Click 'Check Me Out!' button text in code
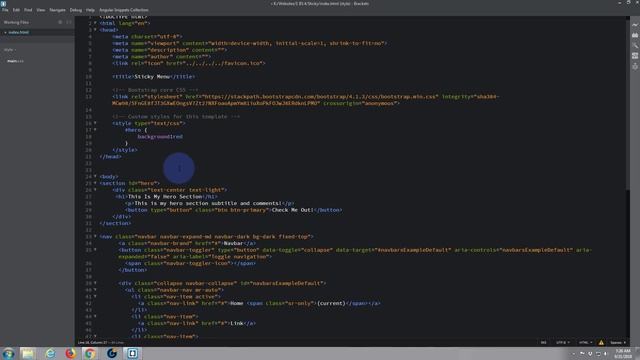640x360 pixels. click(292, 210)
